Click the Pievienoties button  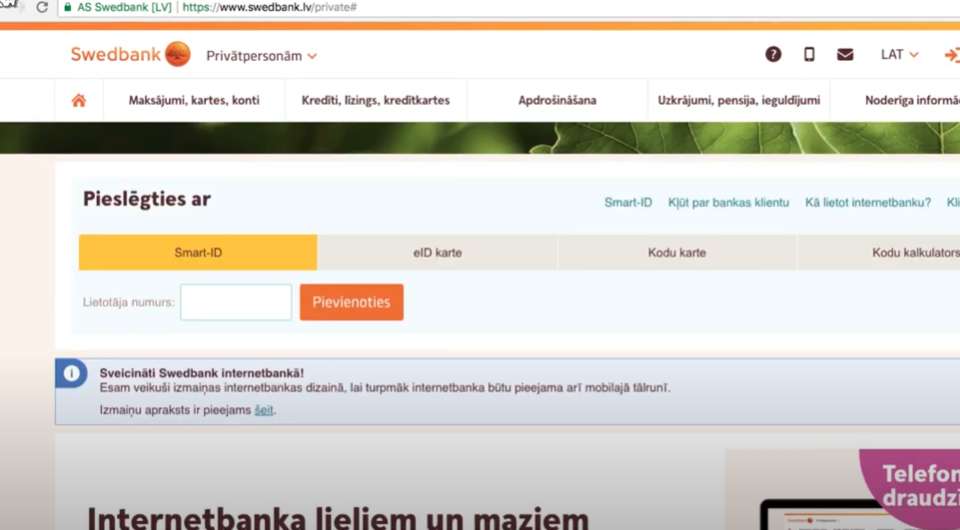tap(351, 302)
